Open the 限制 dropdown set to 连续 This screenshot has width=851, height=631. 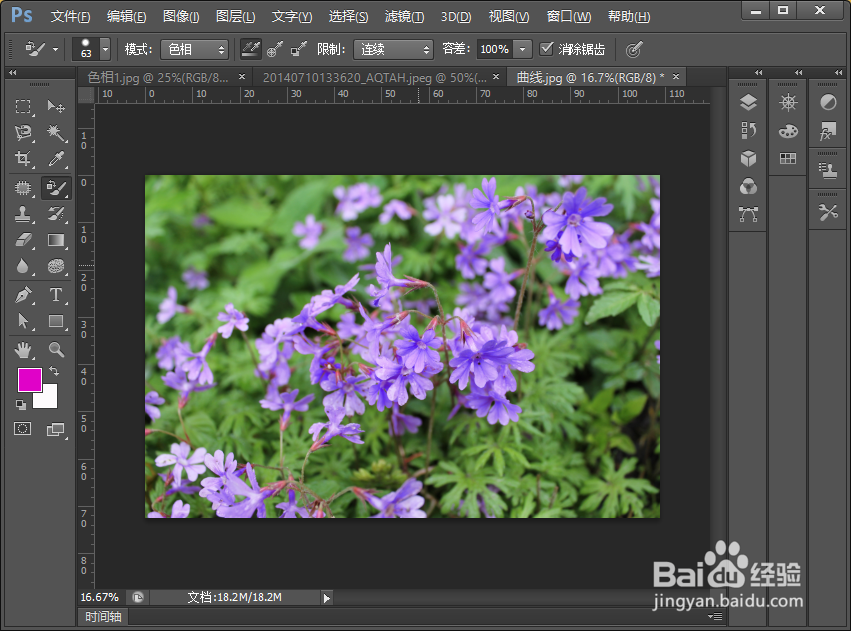[x=393, y=49]
